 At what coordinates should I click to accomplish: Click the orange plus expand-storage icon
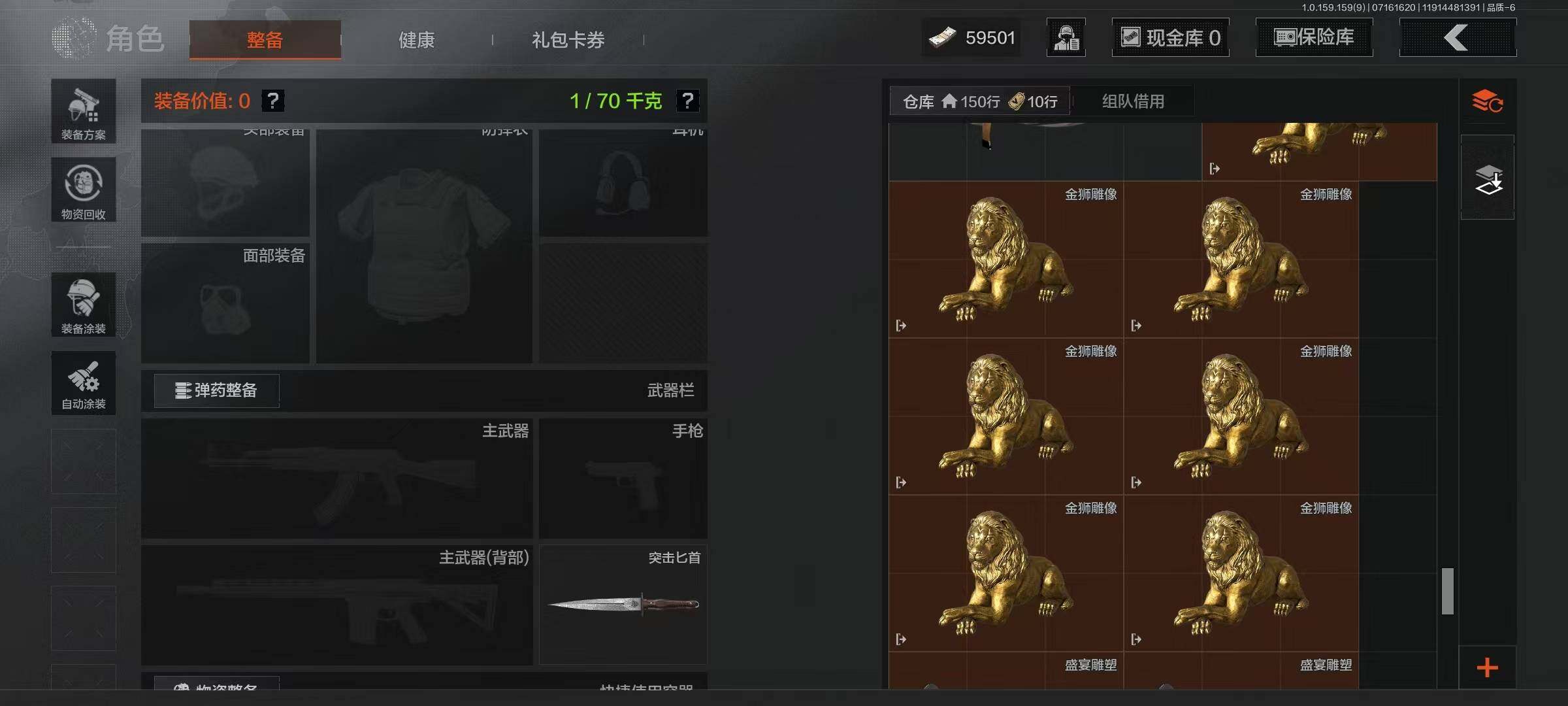tap(1488, 667)
